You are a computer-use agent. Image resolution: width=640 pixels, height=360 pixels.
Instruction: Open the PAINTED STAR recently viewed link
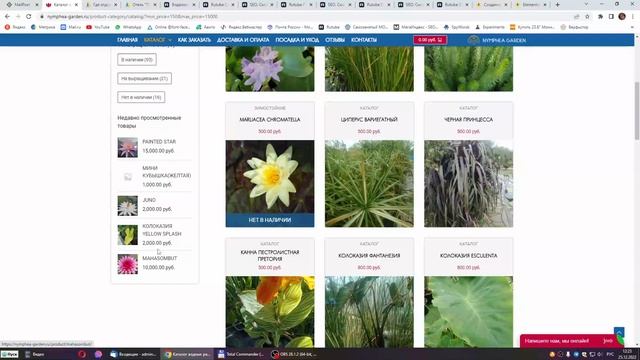pyautogui.click(x=159, y=142)
